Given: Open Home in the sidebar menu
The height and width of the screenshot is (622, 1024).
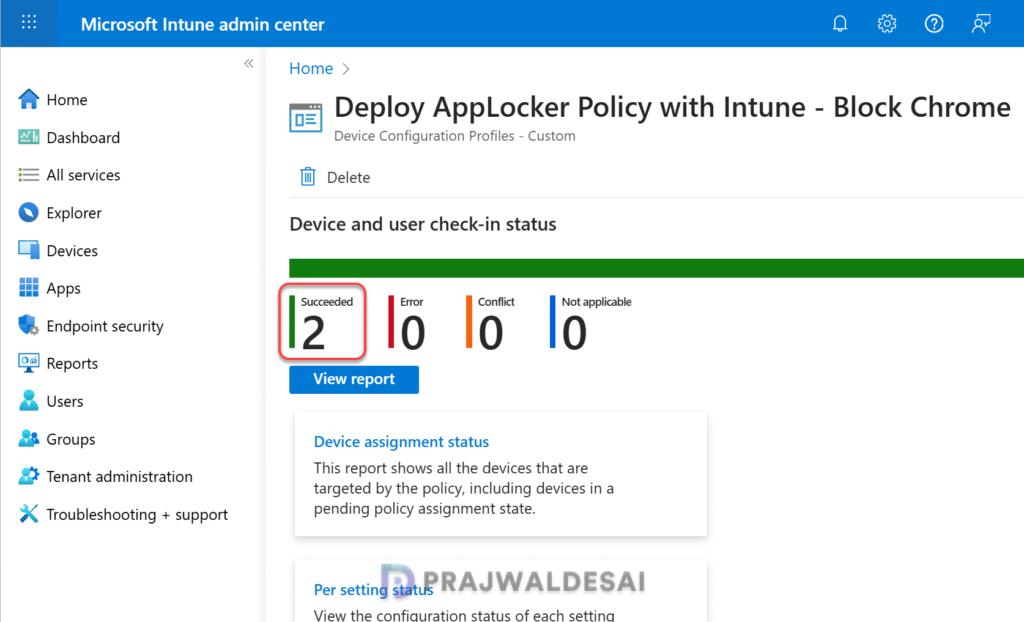Looking at the screenshot, I should click(x=67, y=100).
